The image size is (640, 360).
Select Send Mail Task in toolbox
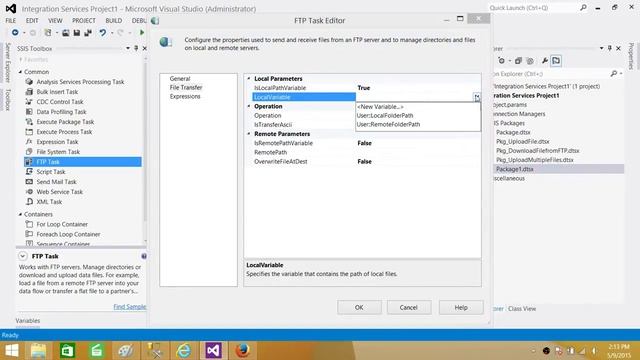tap(56, 182)
